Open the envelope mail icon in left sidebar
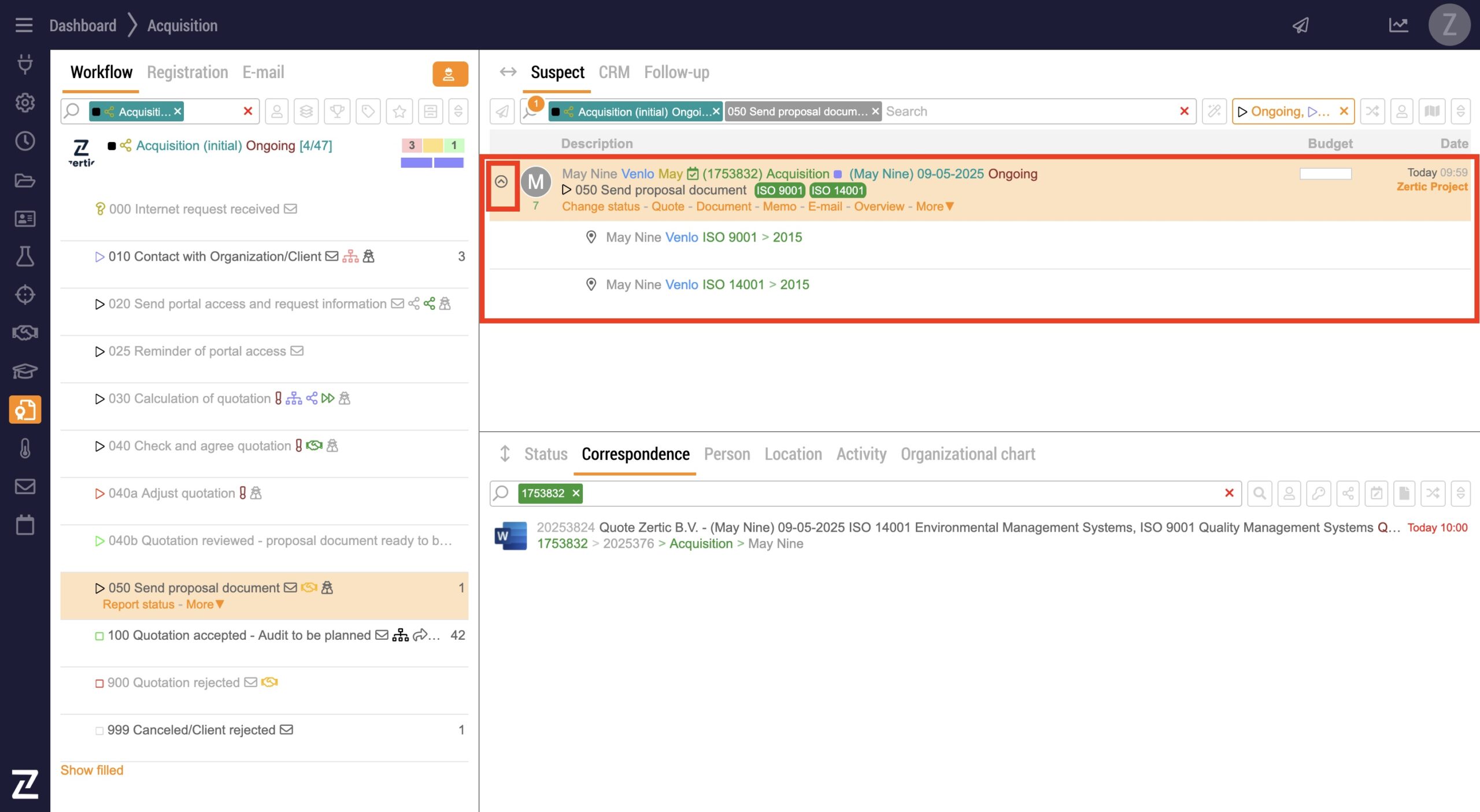This screenshot has width=1480, height=812. coord(25,487)
